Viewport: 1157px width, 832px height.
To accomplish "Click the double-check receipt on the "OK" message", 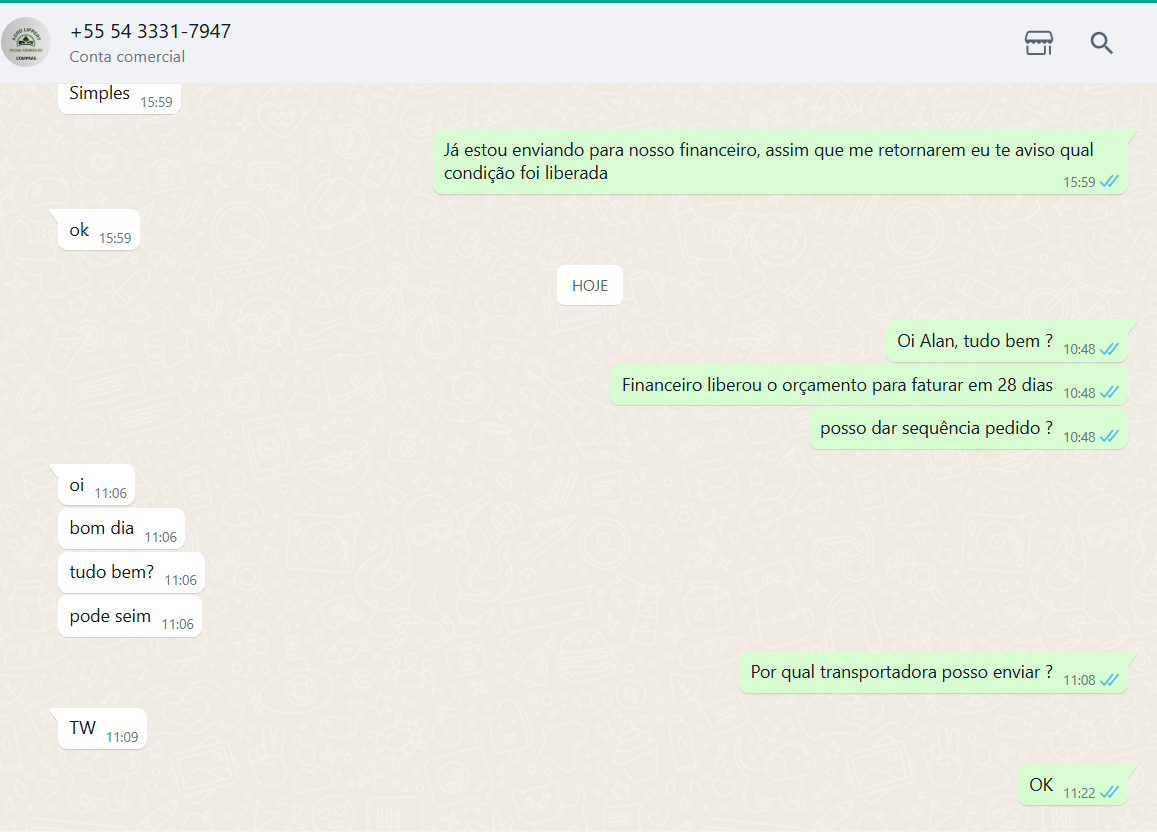I will pyautogui.click(x=1108, y=793).
